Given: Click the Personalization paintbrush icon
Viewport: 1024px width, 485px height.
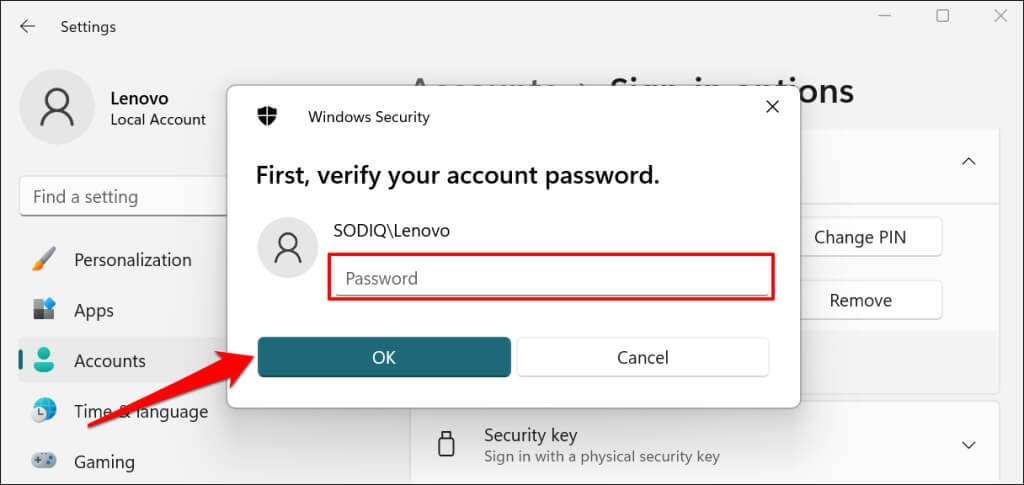Looking at the screenshot, I should click(44, 260).
